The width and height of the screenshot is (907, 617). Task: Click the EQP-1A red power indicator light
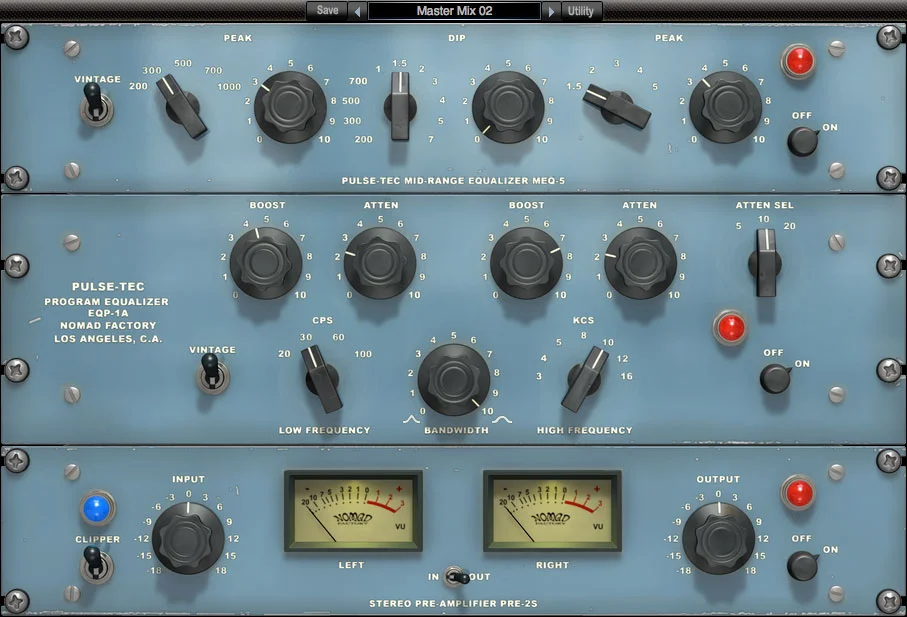pyautogui.click(x=731, y=328)
